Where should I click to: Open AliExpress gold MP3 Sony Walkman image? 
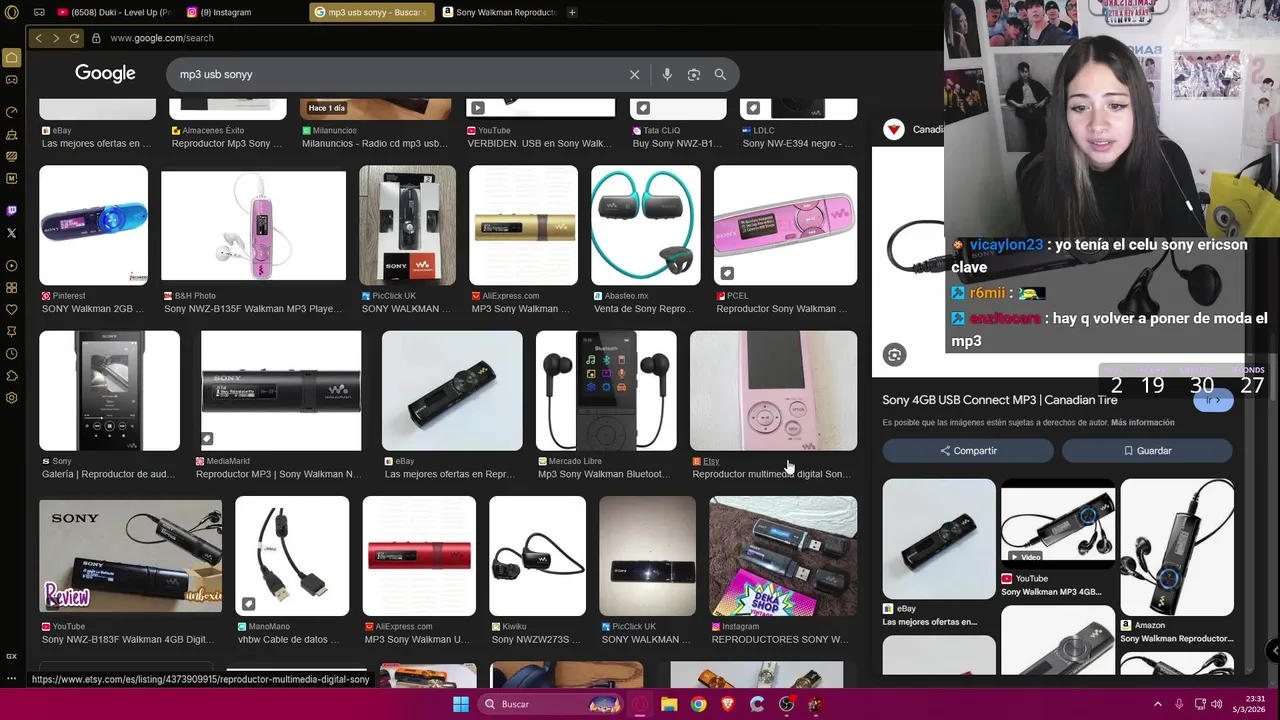[x=523, y=225]
